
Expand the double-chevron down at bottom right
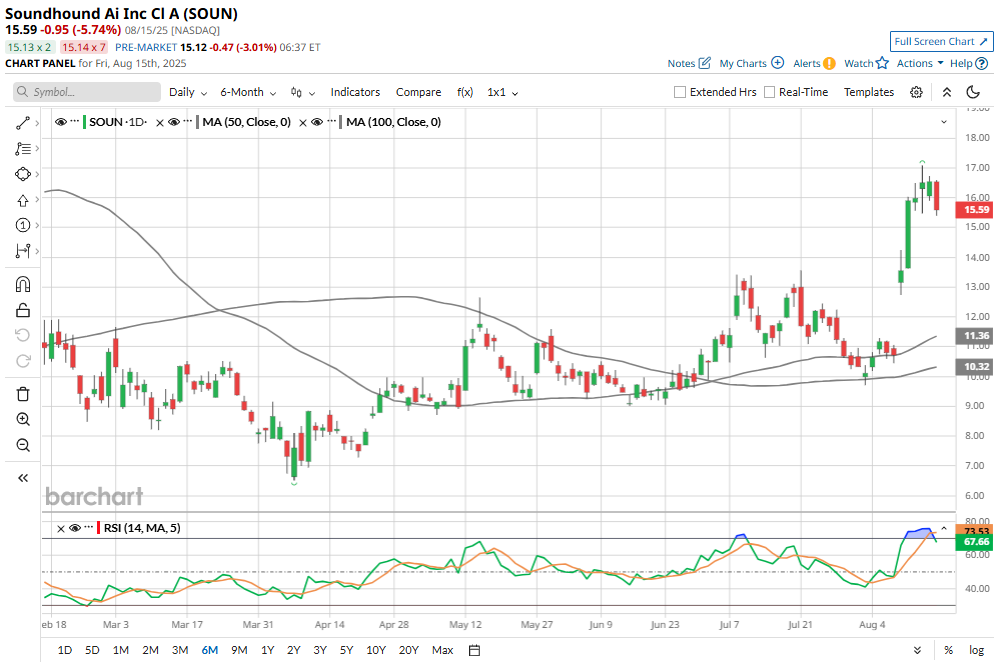(917, 650)
